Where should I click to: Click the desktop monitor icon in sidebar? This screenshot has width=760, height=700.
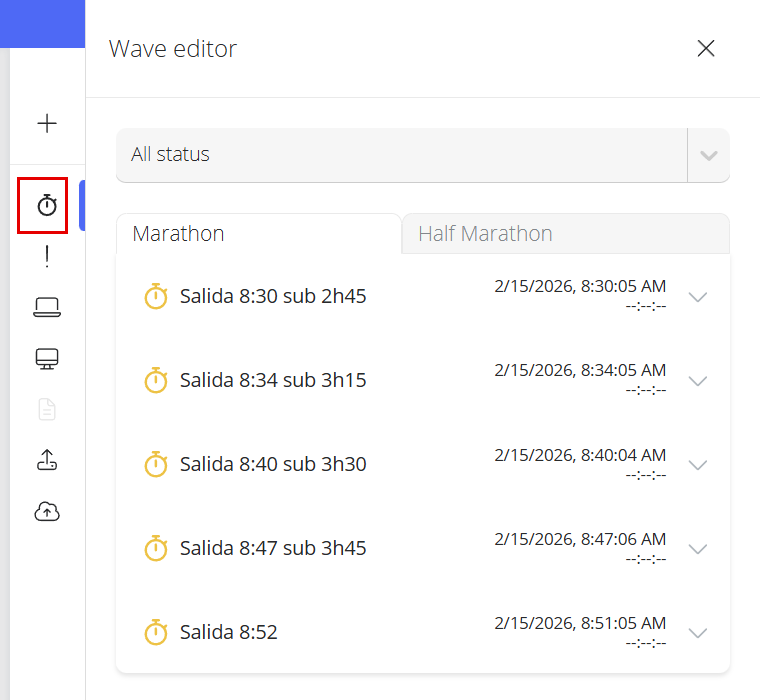click(x=47, y=359)
